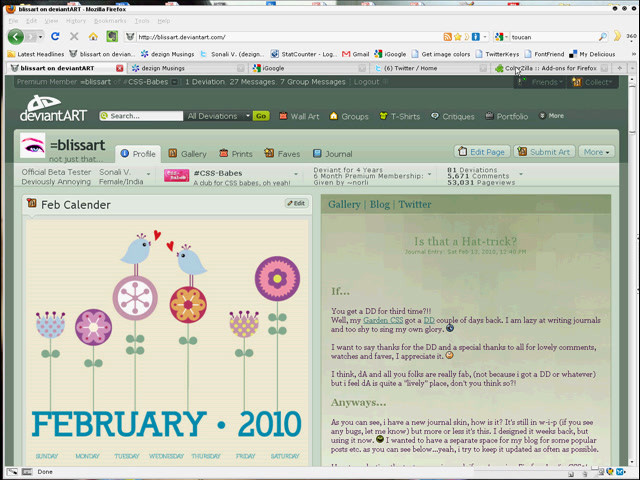640x480 pixels.
Task: Expand the Deviations Comments Pageviews stats arrow
Action: [x=521, y=174]
